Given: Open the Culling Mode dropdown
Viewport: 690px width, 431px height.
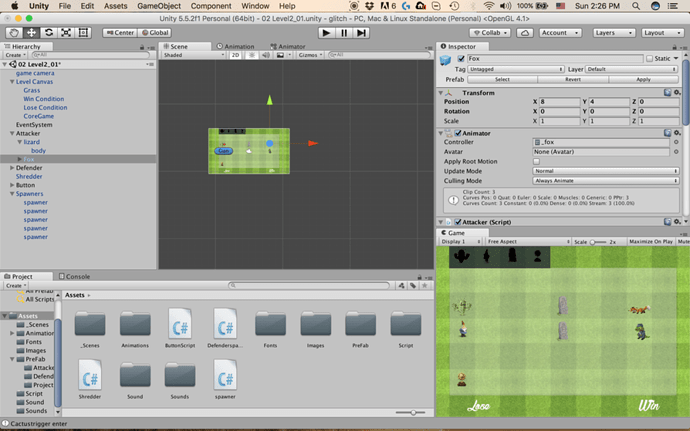Looking at the screenshot, I should click(x=606, y=181).
